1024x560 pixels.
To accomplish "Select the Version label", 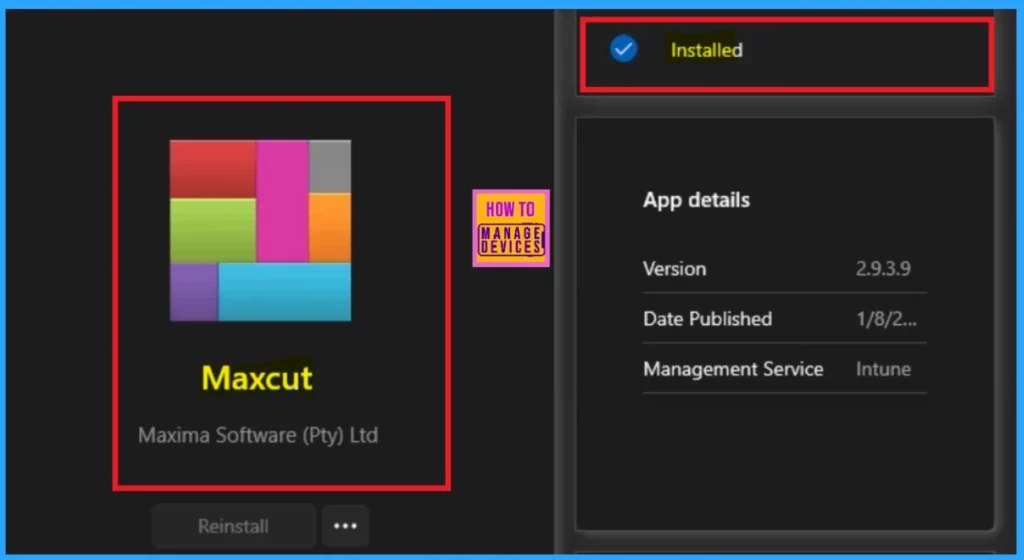I will (675, 268).
